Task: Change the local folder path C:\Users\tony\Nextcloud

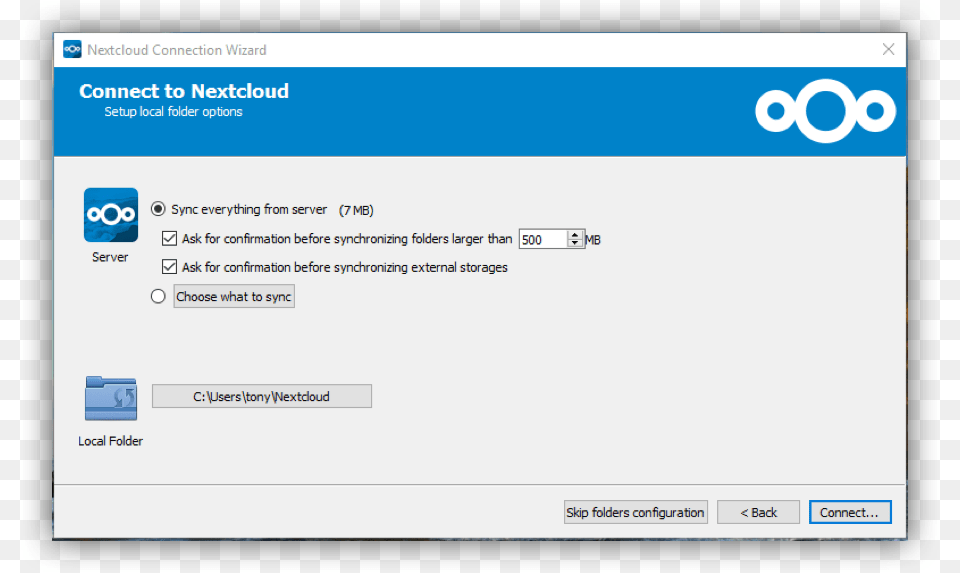Action: tap(261, 397)
